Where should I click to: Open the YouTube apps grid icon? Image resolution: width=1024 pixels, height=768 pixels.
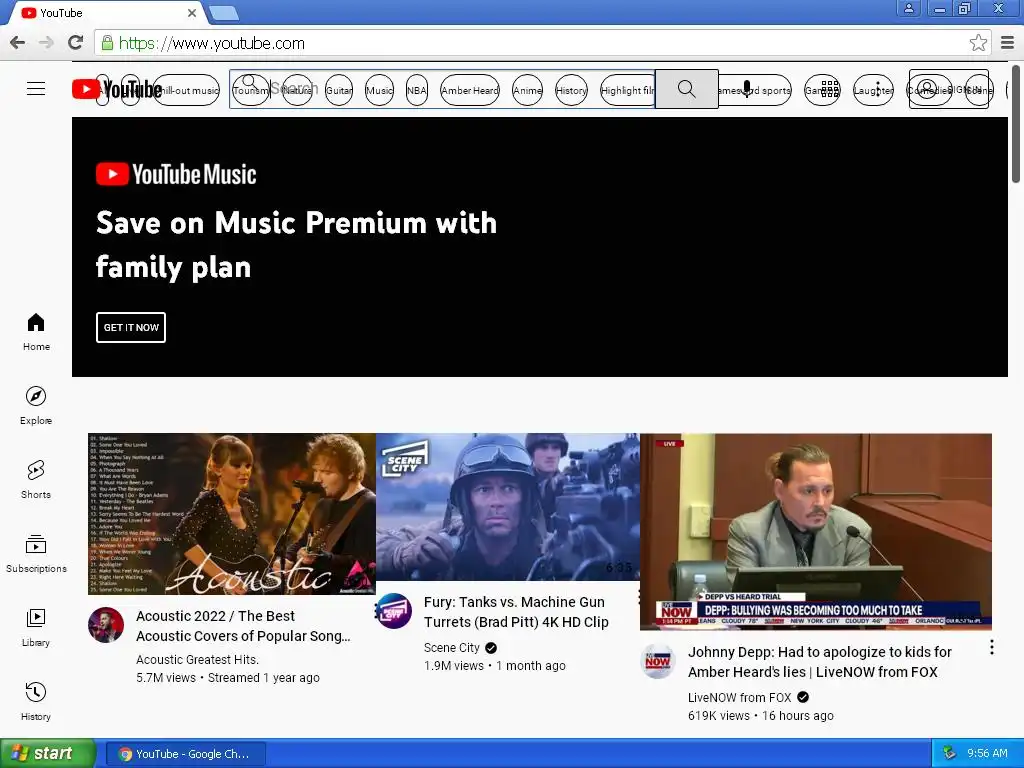click(x=829, y=89)
